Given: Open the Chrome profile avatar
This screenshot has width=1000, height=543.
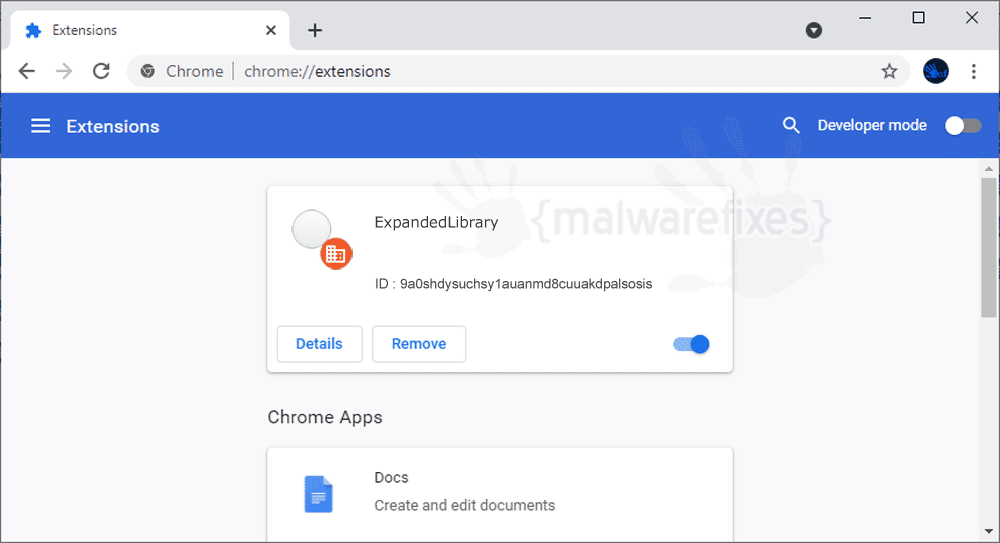Looking at the screenshot, I should click(x=936, y=71).
